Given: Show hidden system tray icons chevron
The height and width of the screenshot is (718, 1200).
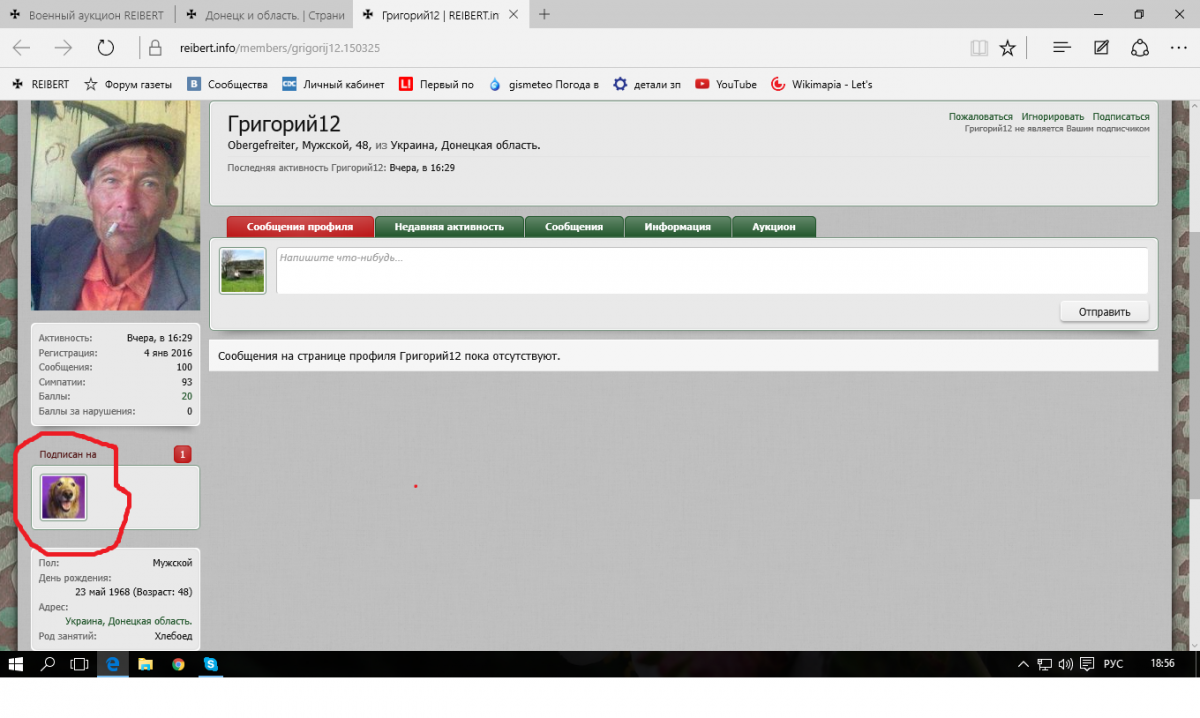Looking at the screenshot, I should coord(1023,664).
